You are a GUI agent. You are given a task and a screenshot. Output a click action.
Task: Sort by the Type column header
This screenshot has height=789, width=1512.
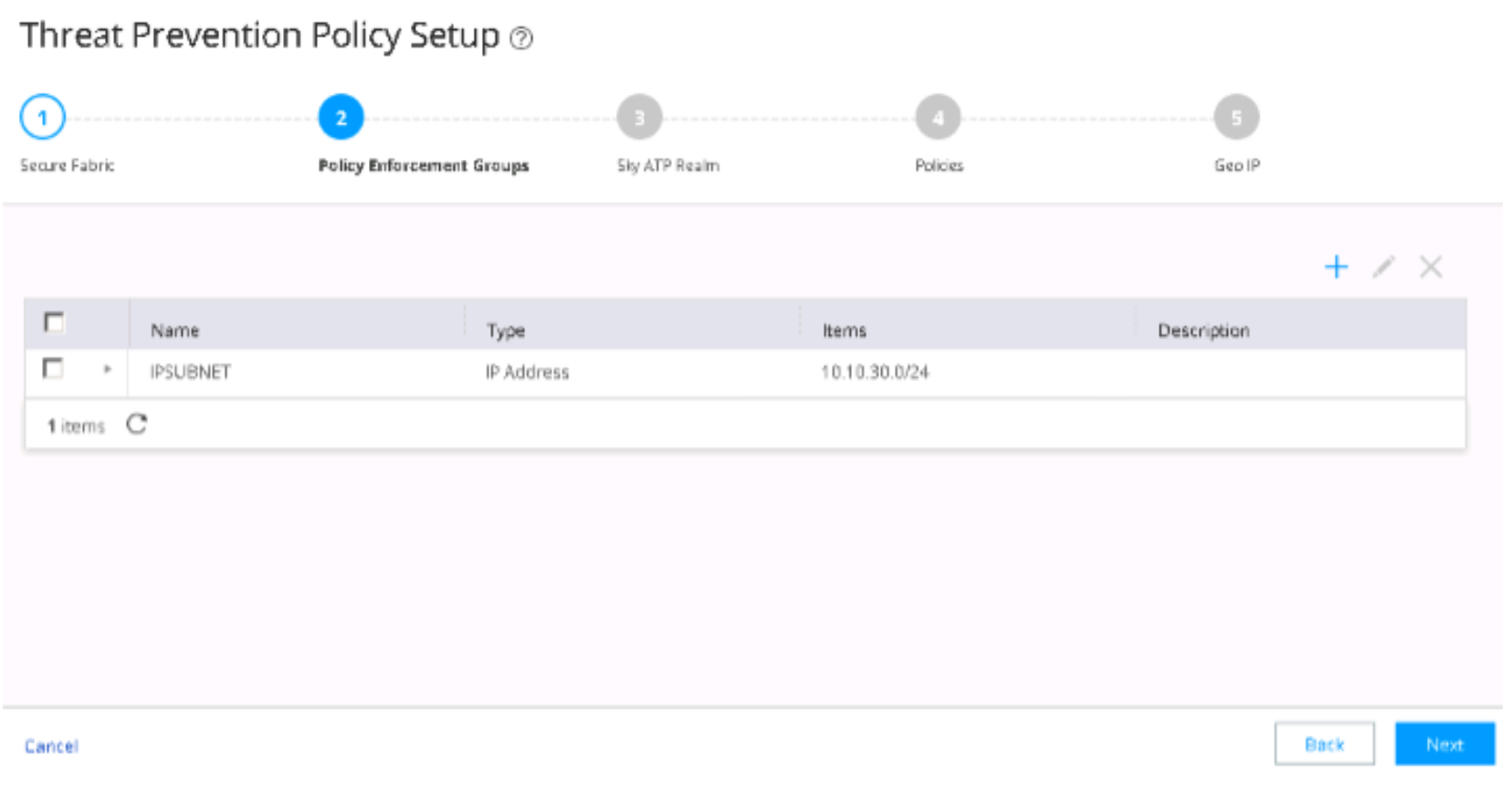(x=505, y=331)
